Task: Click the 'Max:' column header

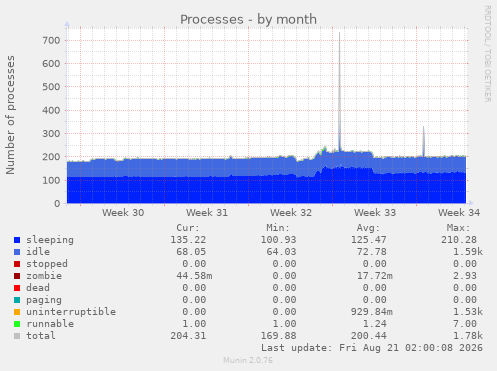Action: pos(459,228)
